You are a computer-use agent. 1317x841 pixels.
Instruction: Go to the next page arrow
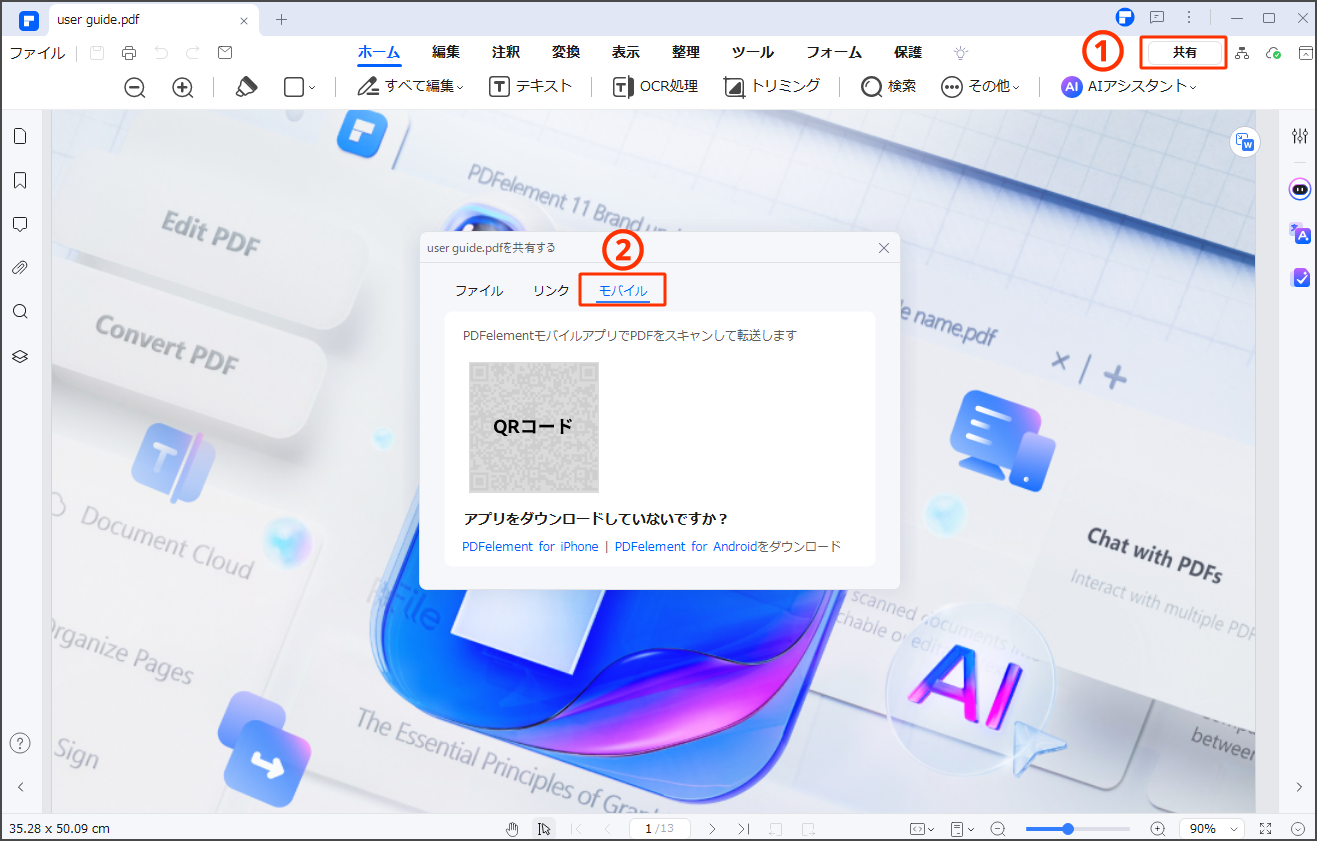pos(712,829)
